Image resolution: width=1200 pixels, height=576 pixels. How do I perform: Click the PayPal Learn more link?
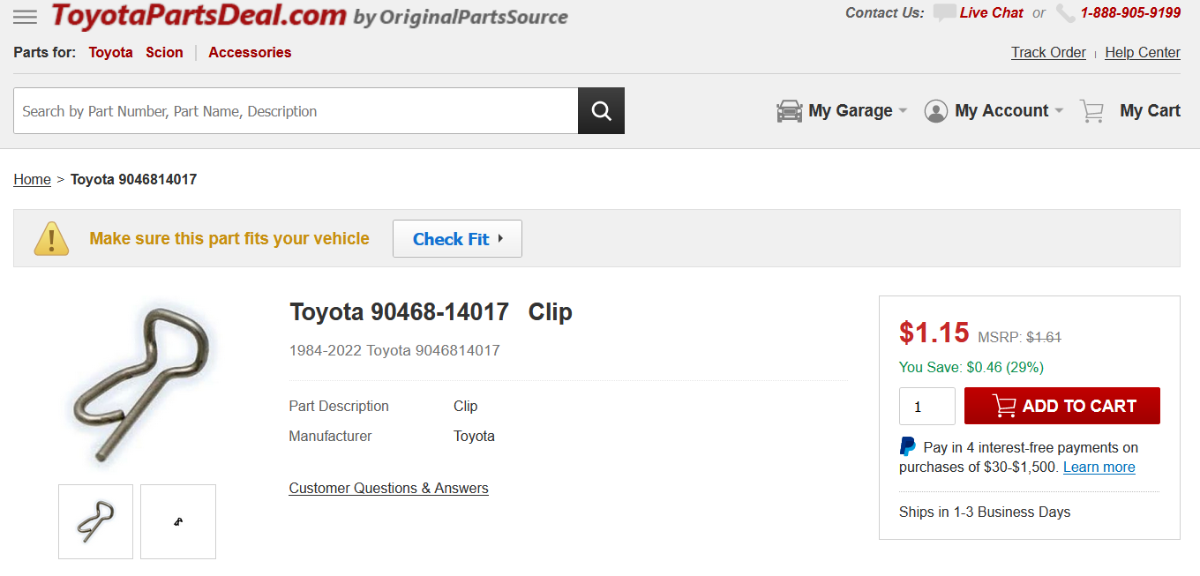(1098, 467)
